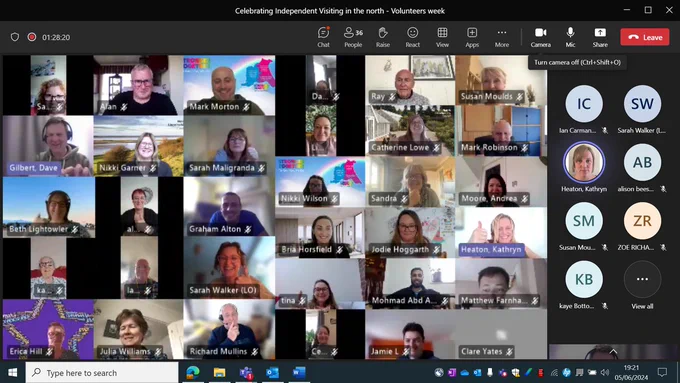Select Nikki Wilson's video tile
Image resolution: width=680 pixels, height=383 pixels.
coord(320,182)
